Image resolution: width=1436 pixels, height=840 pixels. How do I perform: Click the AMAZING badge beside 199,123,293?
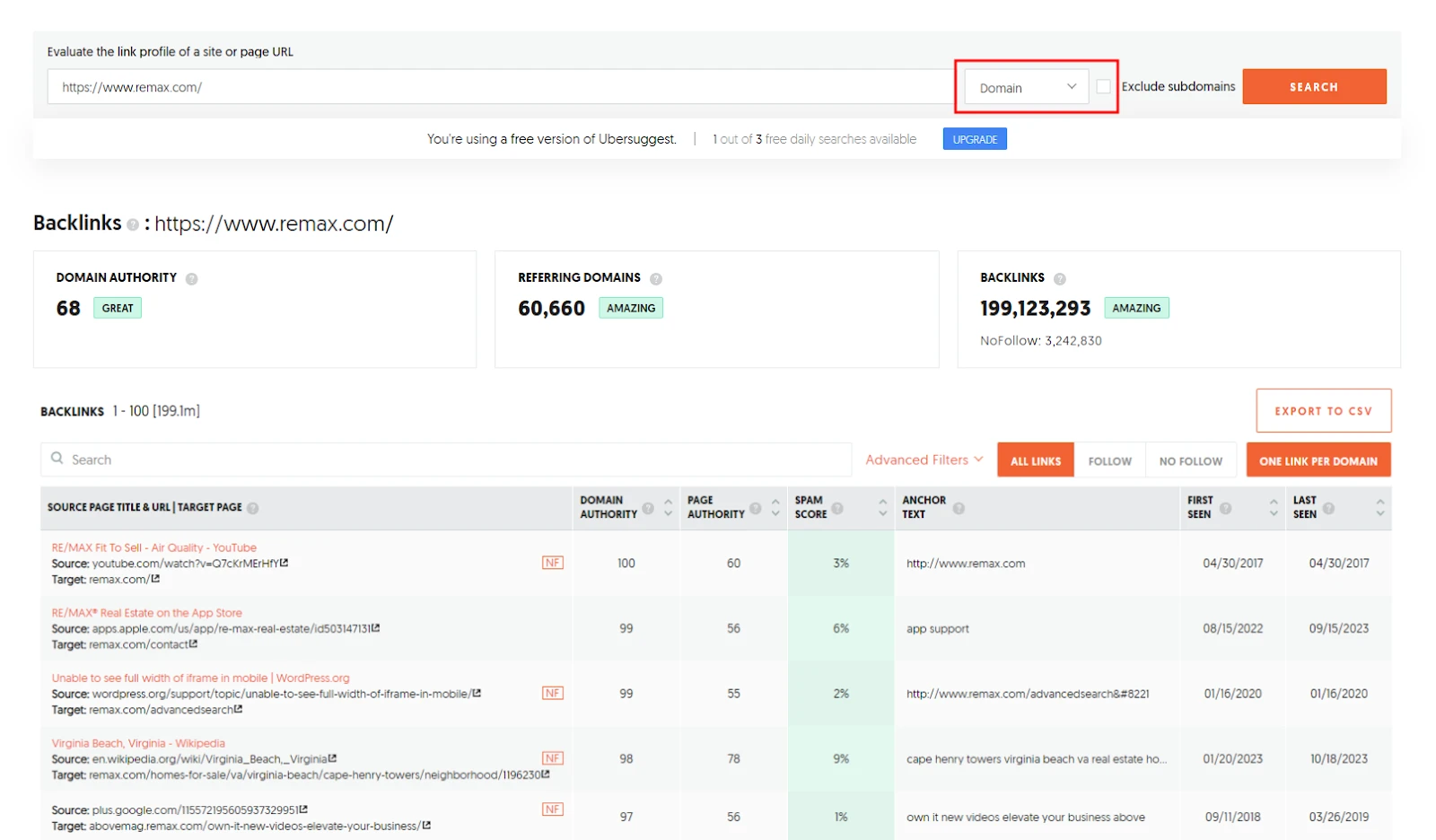click(x=1136, y=308)
